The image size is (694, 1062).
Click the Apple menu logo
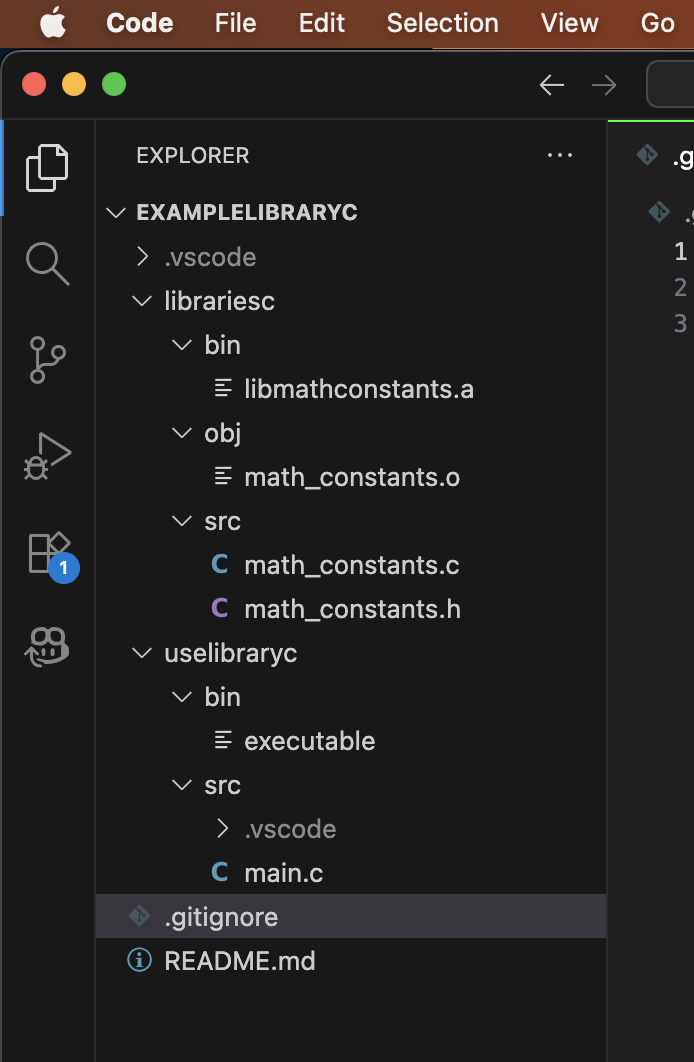(53, 23)
